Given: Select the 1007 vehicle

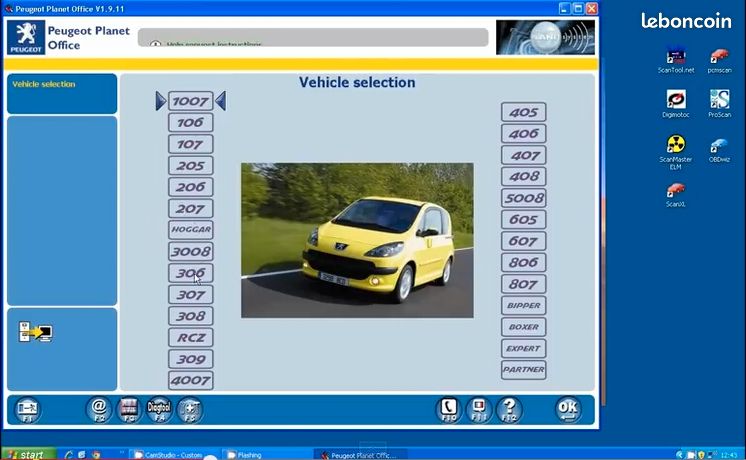Looking at the screenshot, I should pos(191,101).
